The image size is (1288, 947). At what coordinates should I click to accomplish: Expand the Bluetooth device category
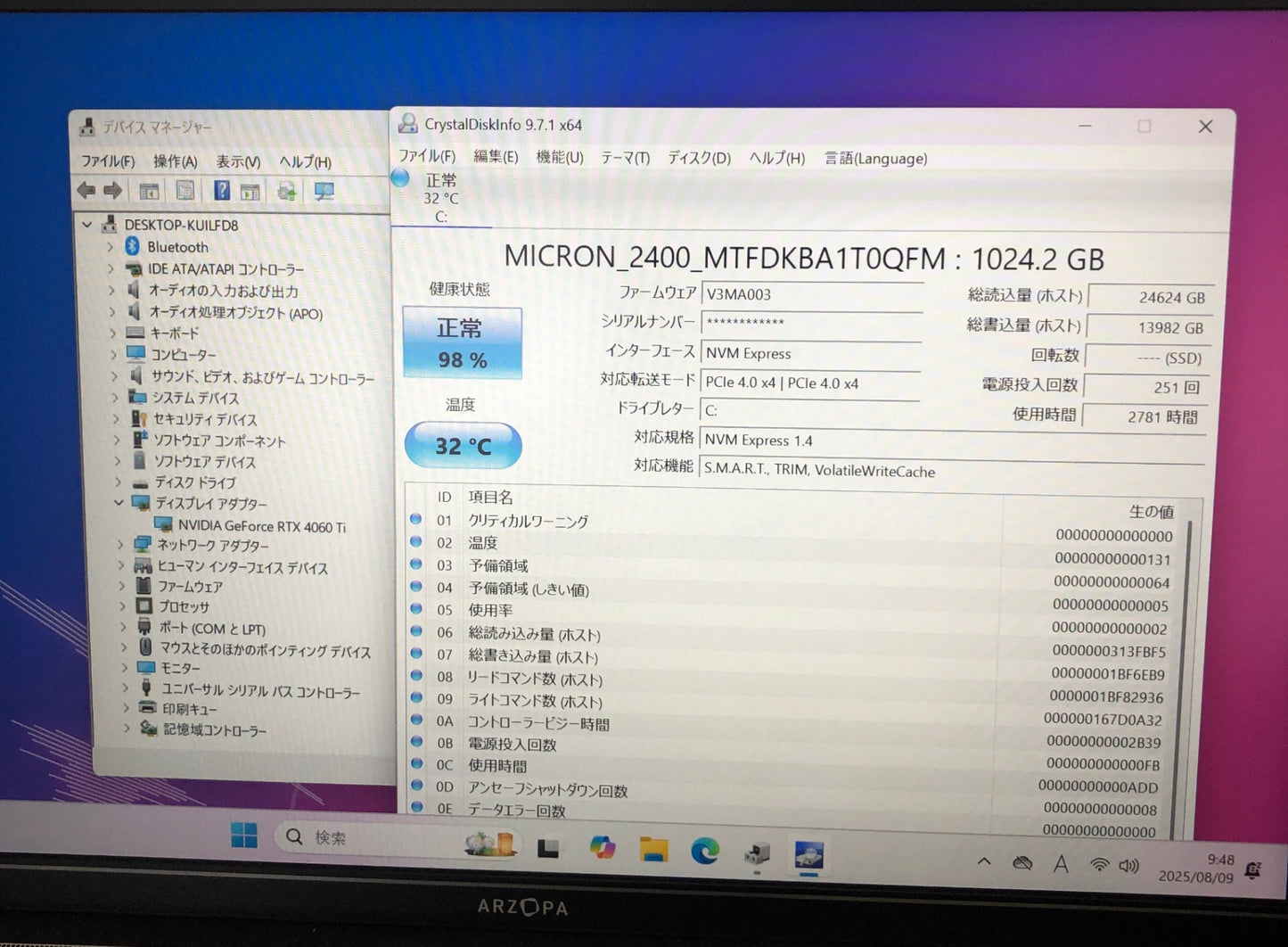point(110,247)
